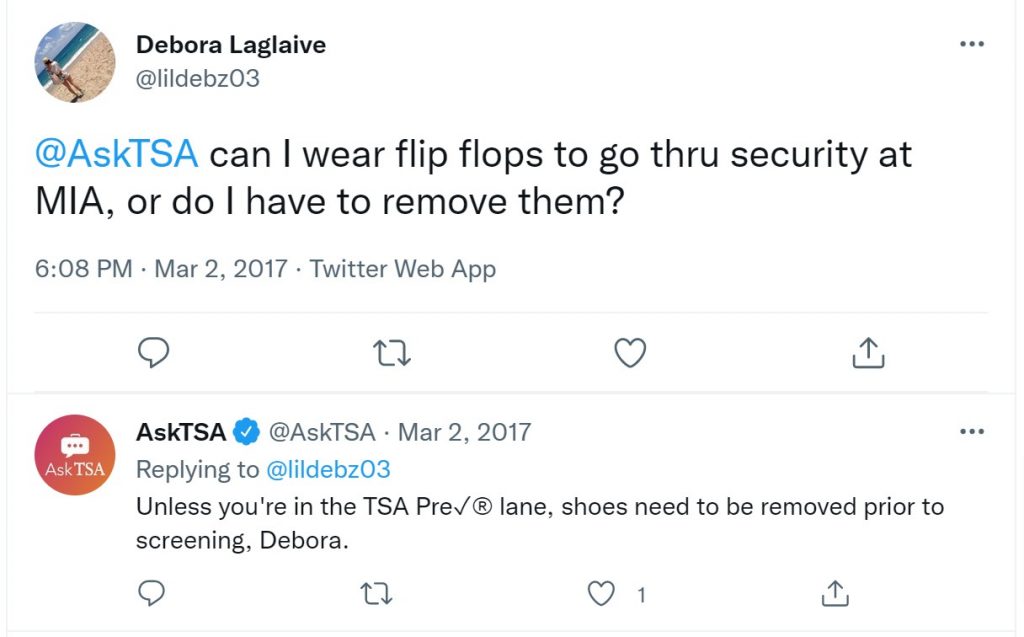Retweet Debora Laglaive's flip flops tweet
The image size is (1024, 637).
(x=392, y=353)
